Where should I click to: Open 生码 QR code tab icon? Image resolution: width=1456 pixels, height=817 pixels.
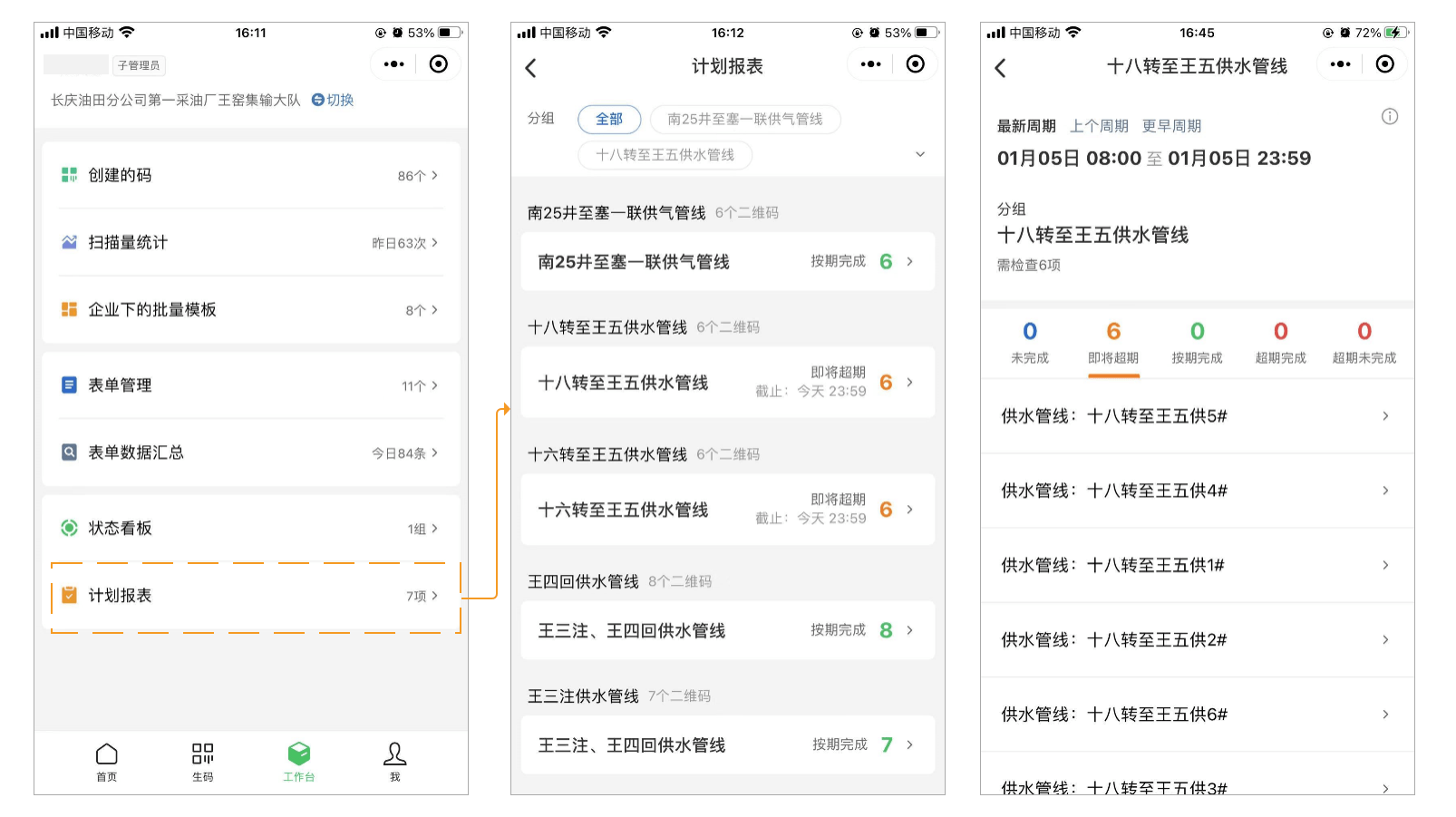203,754
